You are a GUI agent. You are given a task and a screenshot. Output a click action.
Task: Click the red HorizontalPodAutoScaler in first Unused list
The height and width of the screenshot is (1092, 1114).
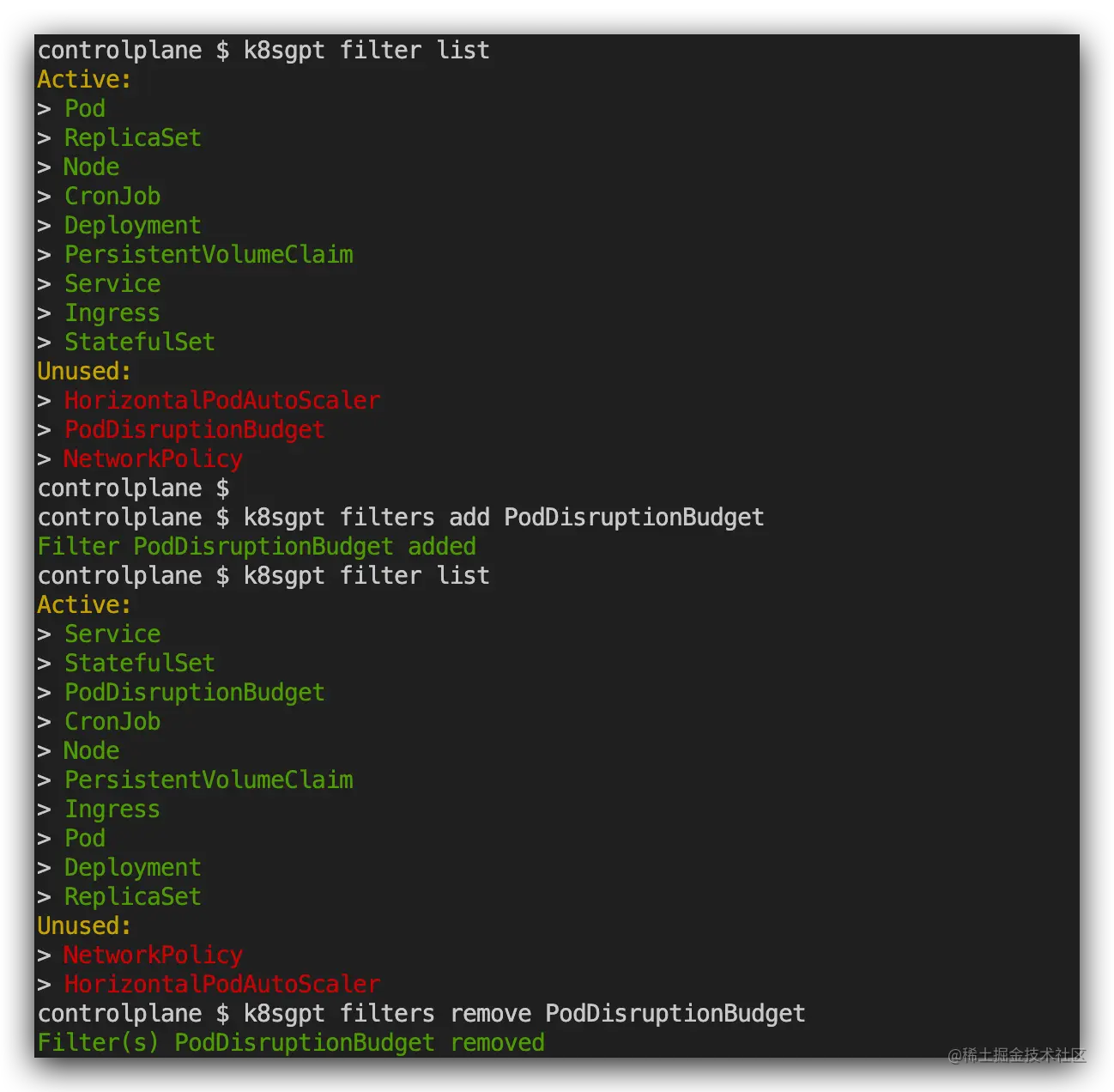point(222,401)
